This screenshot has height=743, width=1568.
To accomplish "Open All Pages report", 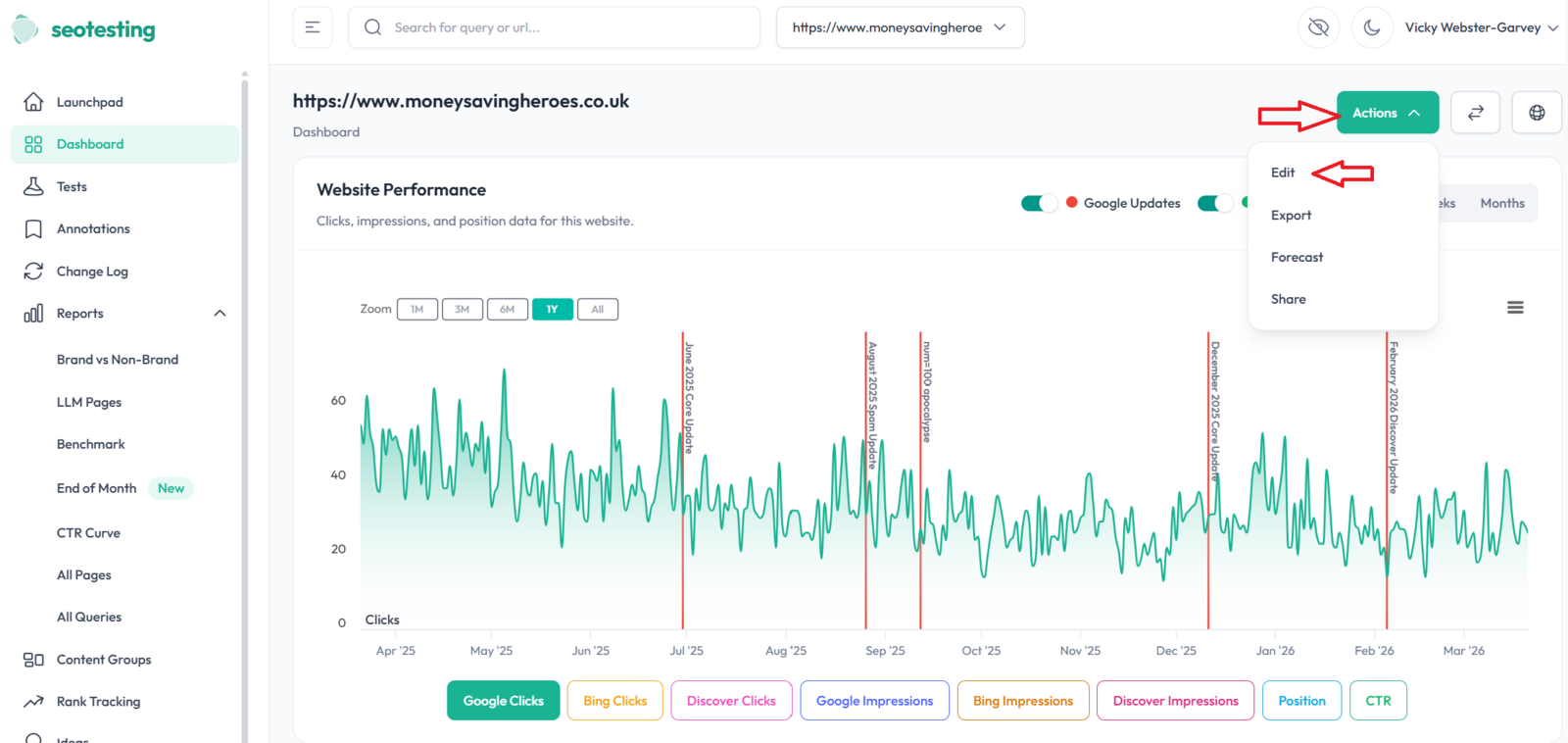I will (x=84, y=575).
